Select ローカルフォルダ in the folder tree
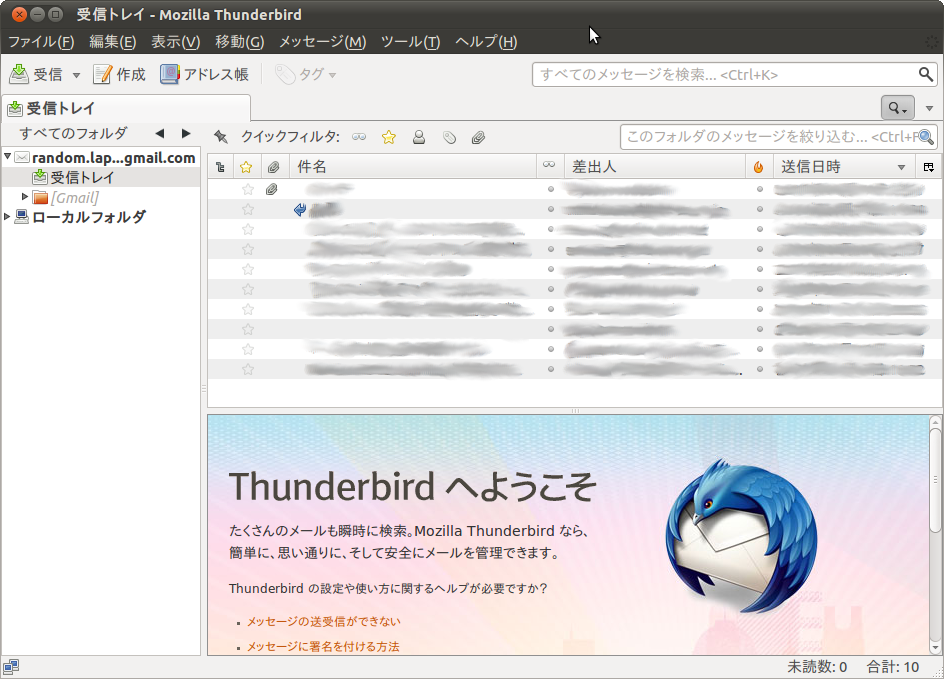Viewport: 944px width, 679px height. pos(89,217)
